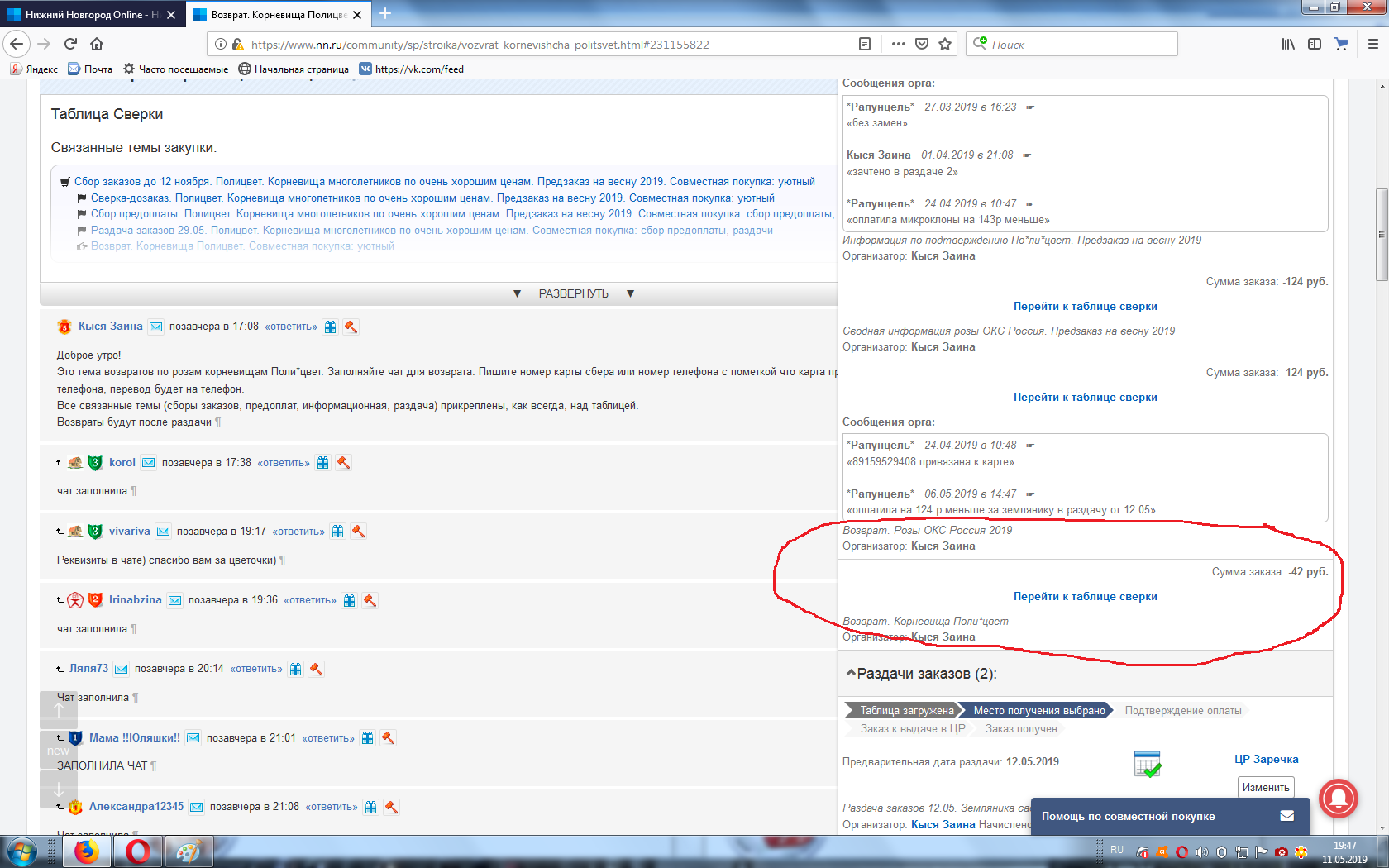Open the Windows Start menu

pos(21,851)
